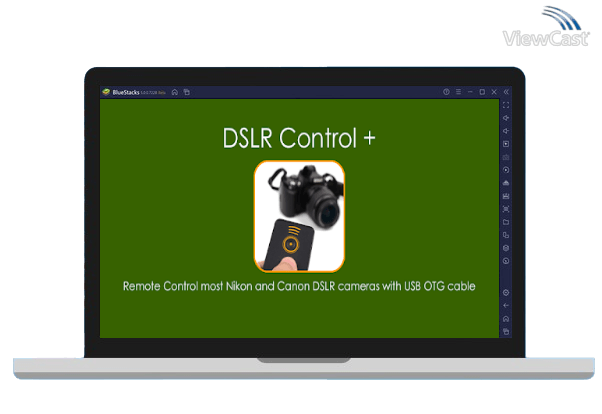Toggle fullscreen mode in the side toolbar
This screenshot has height=414, width=602.
tap(506, 105)
